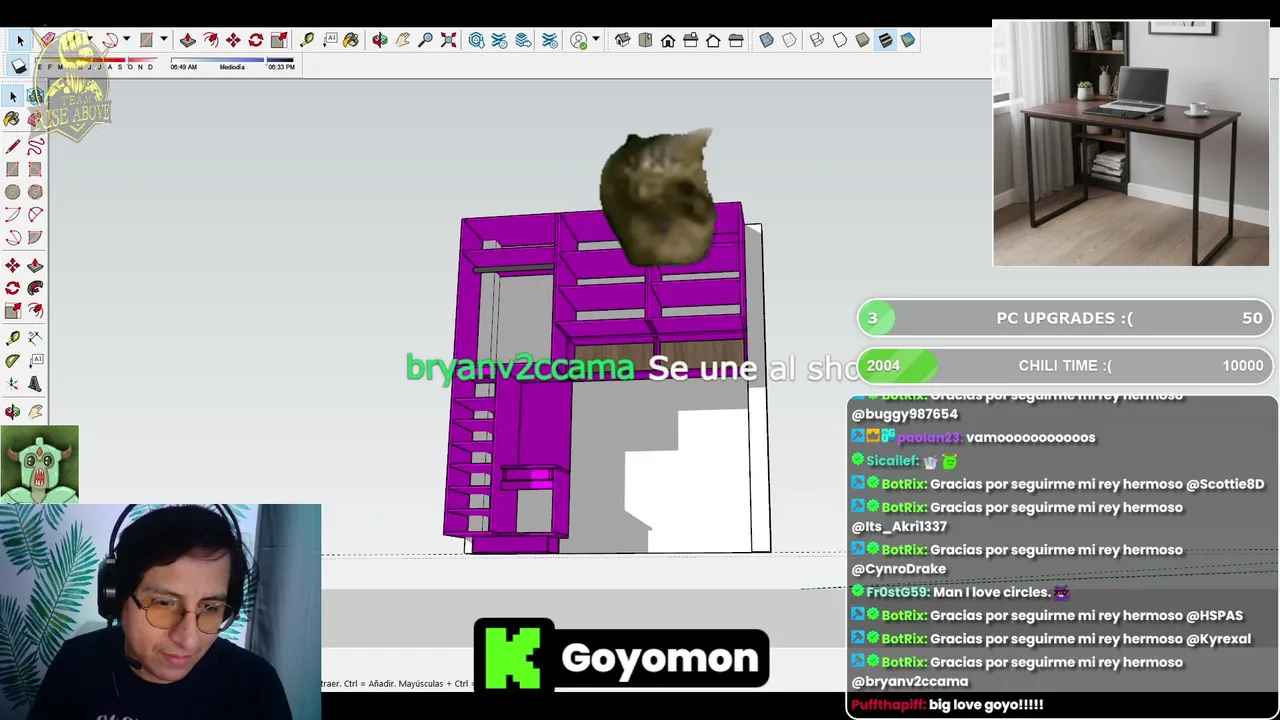Click the Zoom Extents tool

(448, 40)
